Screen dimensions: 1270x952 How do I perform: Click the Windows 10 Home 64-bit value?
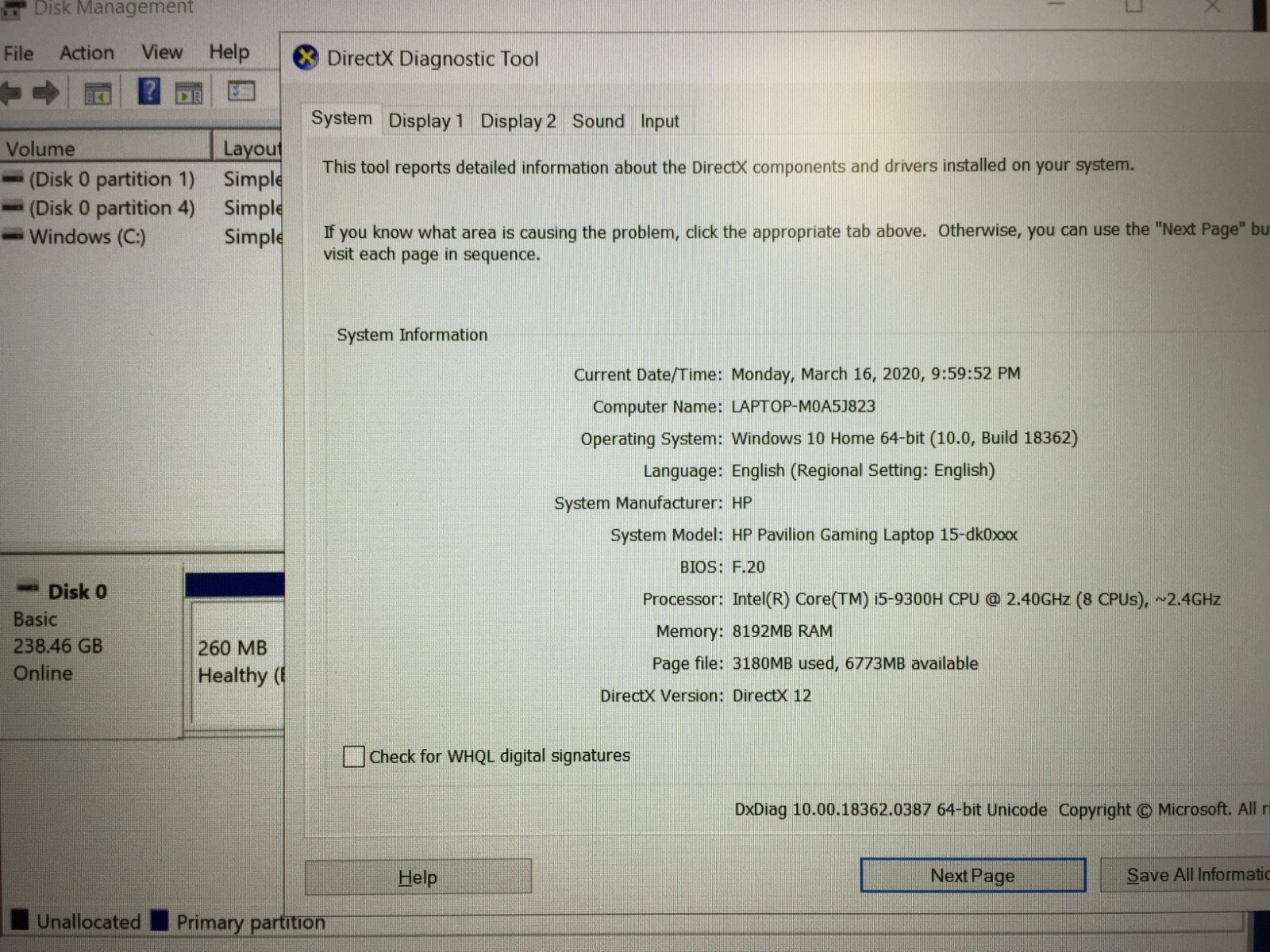point(904,438)
